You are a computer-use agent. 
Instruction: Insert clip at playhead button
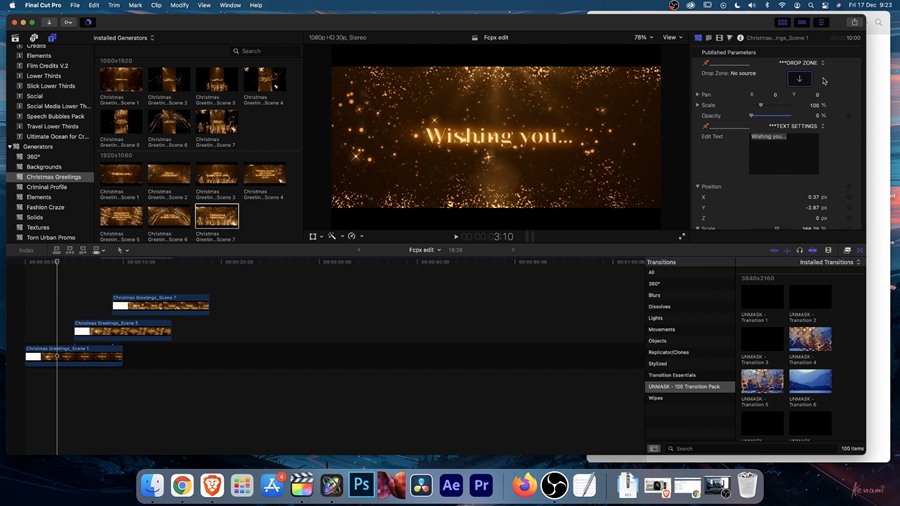69,251
